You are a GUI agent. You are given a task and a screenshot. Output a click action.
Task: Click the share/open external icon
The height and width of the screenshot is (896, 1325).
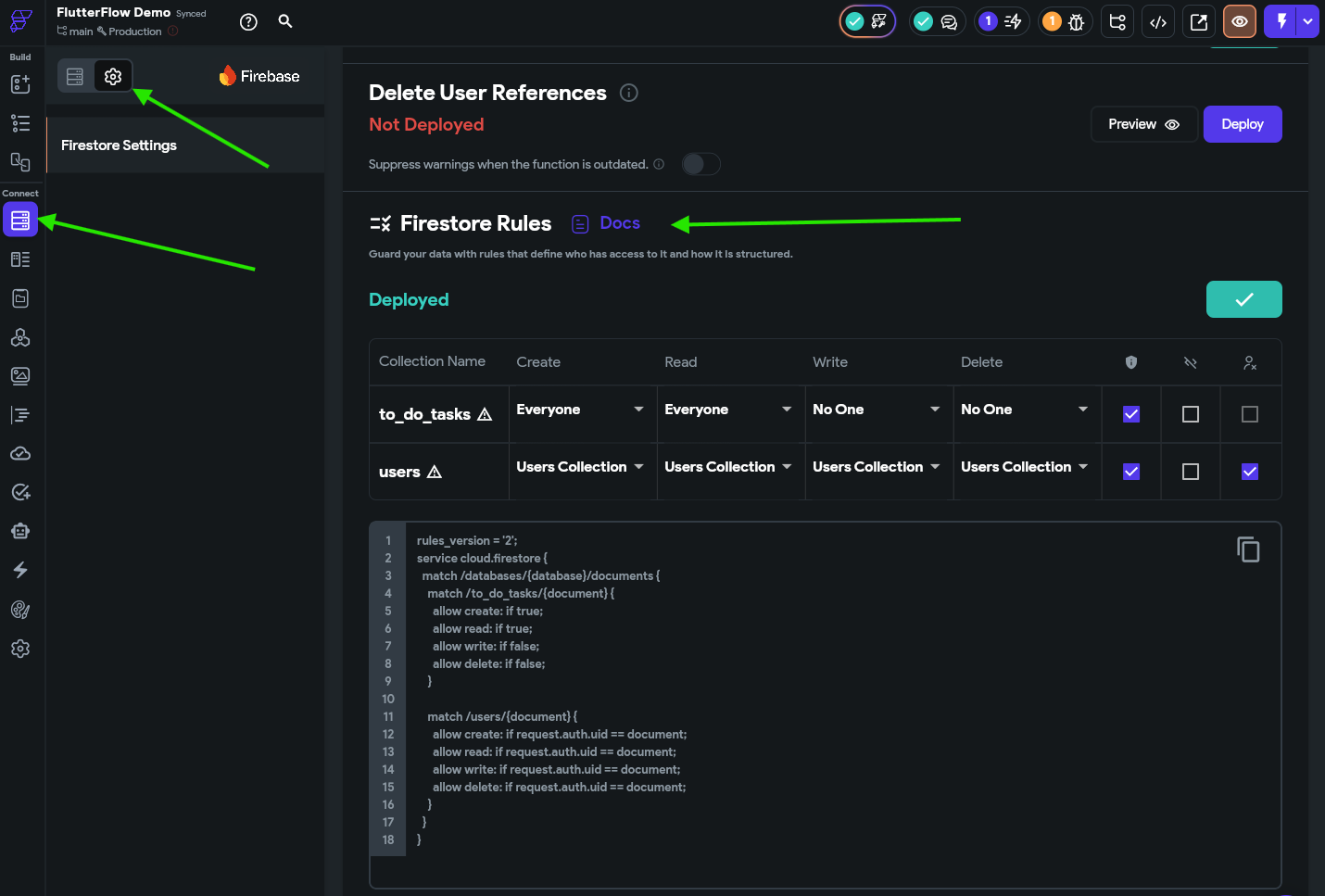tap(1199, 21)
